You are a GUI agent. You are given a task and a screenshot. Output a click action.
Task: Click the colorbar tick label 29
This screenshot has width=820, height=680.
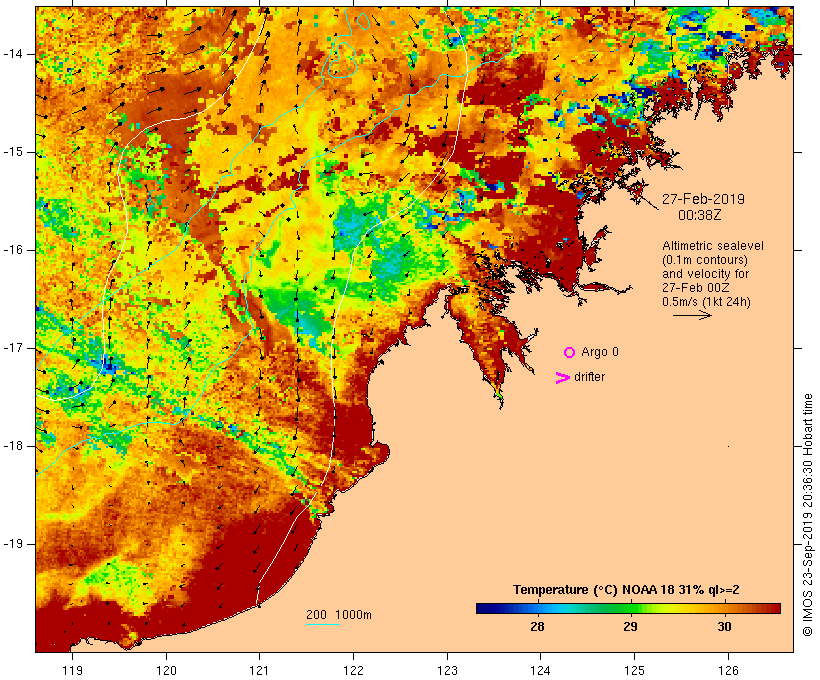coord(631,627)
